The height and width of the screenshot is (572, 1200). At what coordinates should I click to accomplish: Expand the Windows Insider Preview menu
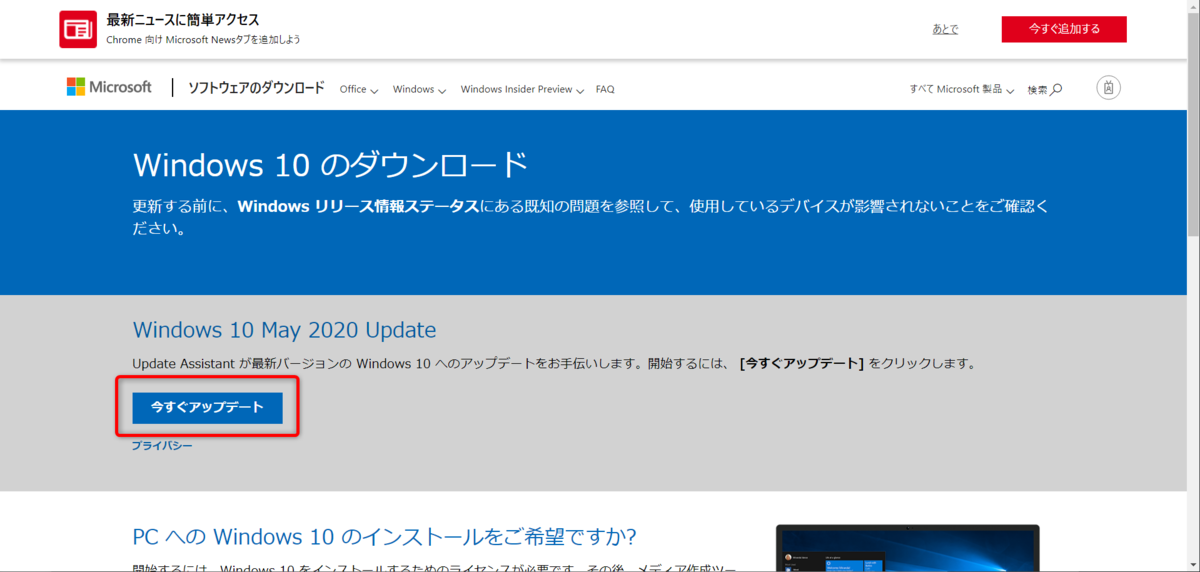pos(522,89)
